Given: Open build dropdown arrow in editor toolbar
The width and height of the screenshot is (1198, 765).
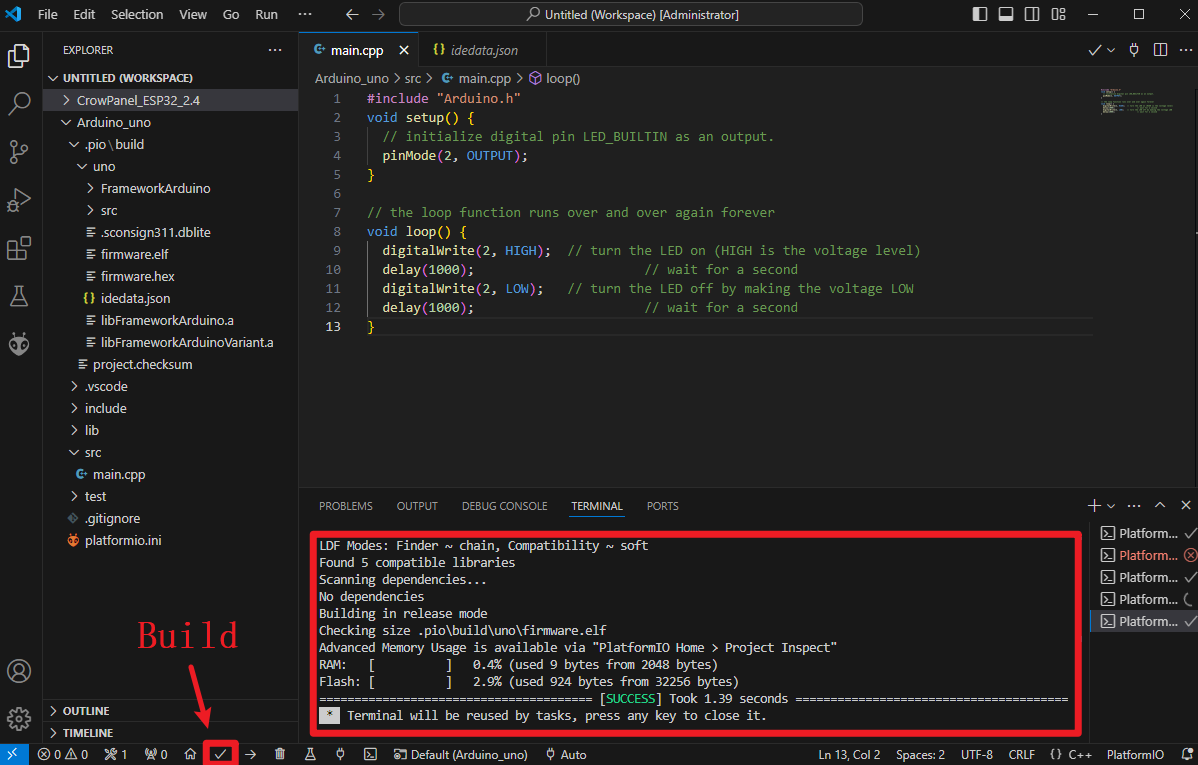Looking at the screenshot, I should click(1111, 50).
